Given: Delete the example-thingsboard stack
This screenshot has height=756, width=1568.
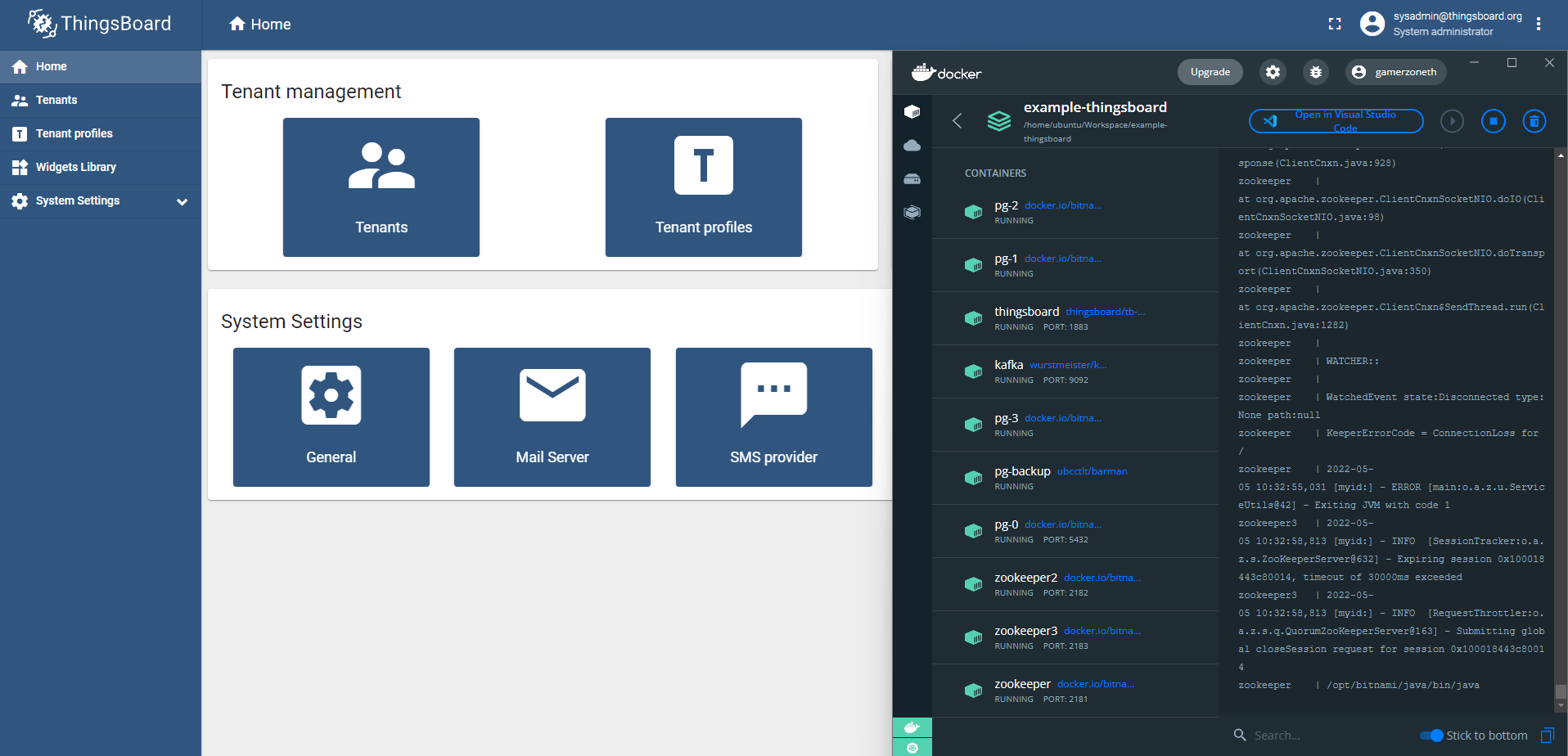Looking at the screenshot, I should coord(1534,121).
